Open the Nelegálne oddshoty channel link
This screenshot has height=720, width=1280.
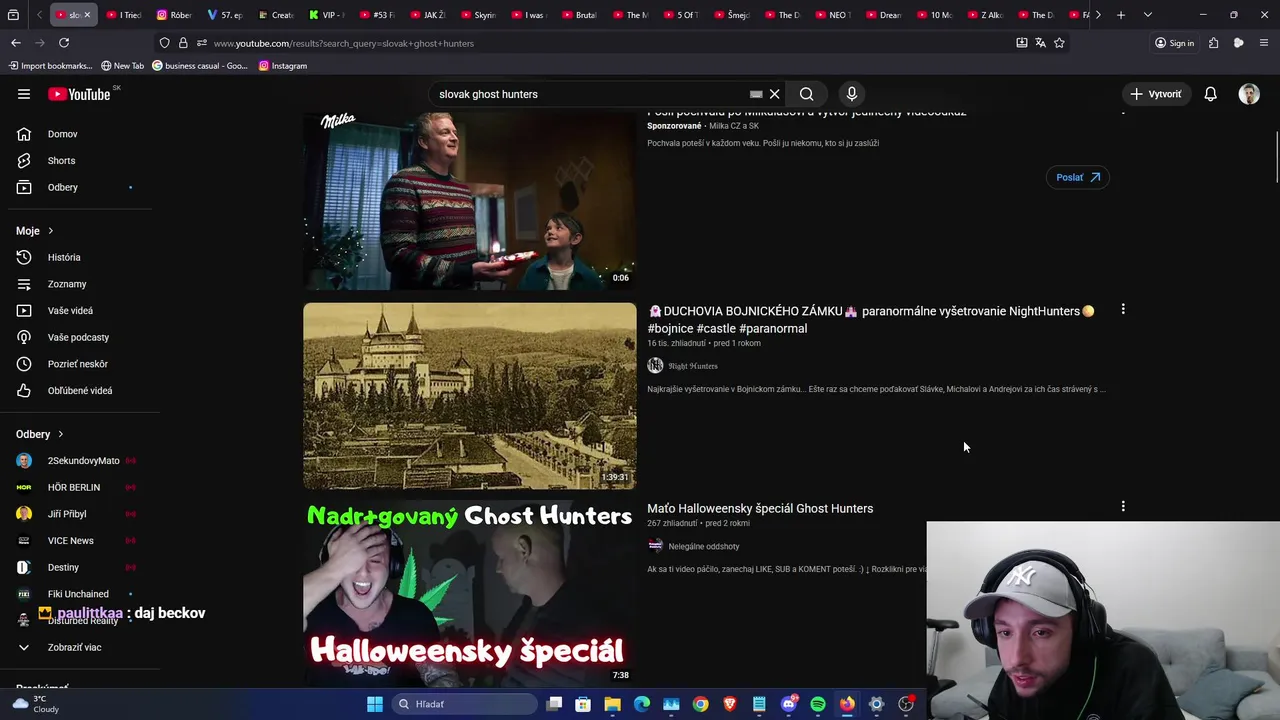pos(704,546)
